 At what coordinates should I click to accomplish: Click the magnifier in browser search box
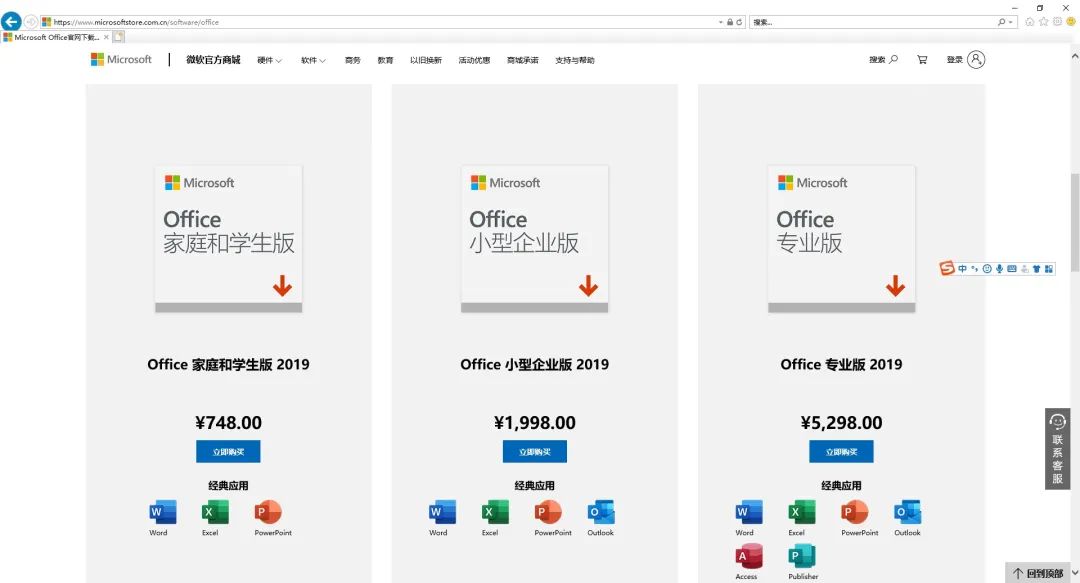point(1001,22)
